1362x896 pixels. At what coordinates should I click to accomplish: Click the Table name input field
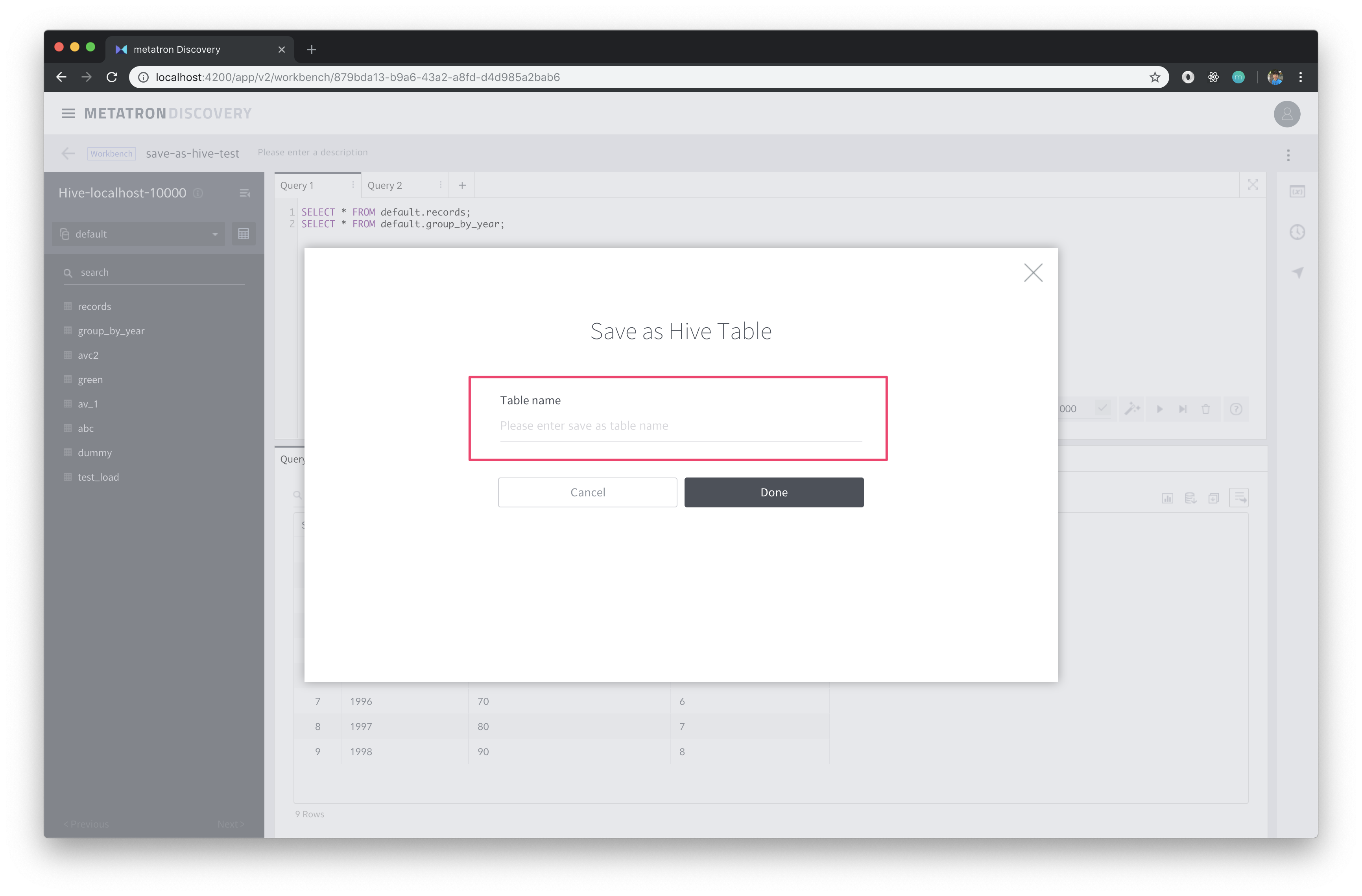[x=681, y=426]
